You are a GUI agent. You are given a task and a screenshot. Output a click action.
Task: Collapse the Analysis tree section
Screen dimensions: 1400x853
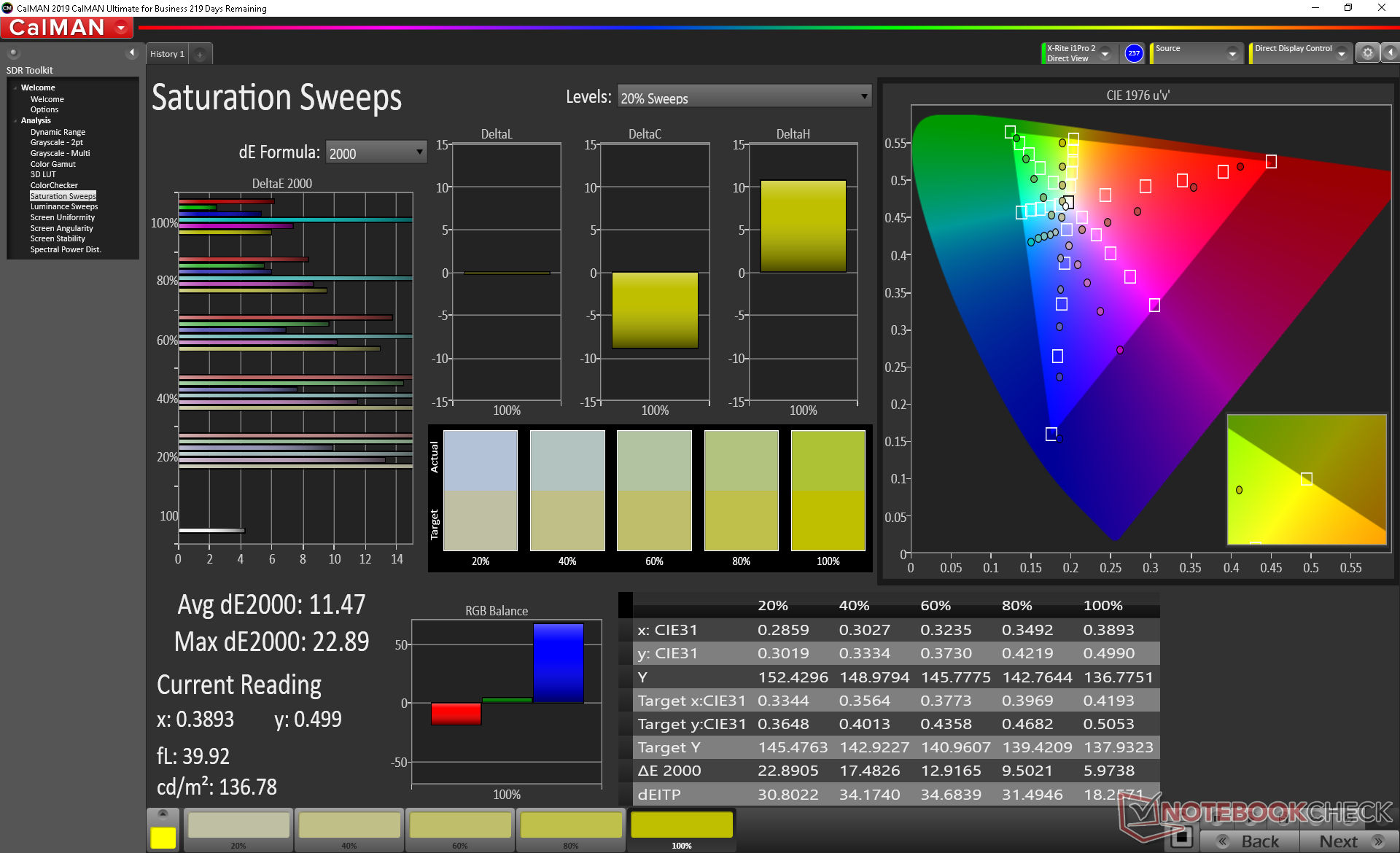15,121
